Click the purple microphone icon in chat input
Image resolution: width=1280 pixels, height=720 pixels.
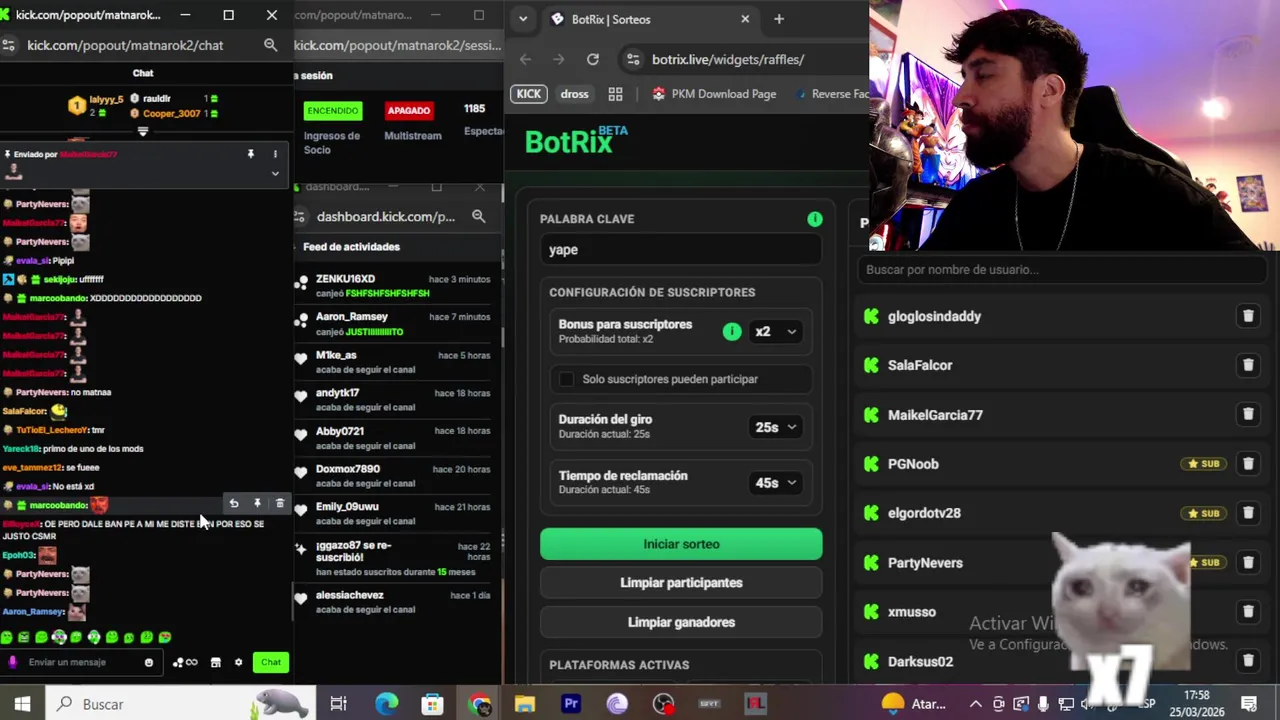[x=13, y=662]
